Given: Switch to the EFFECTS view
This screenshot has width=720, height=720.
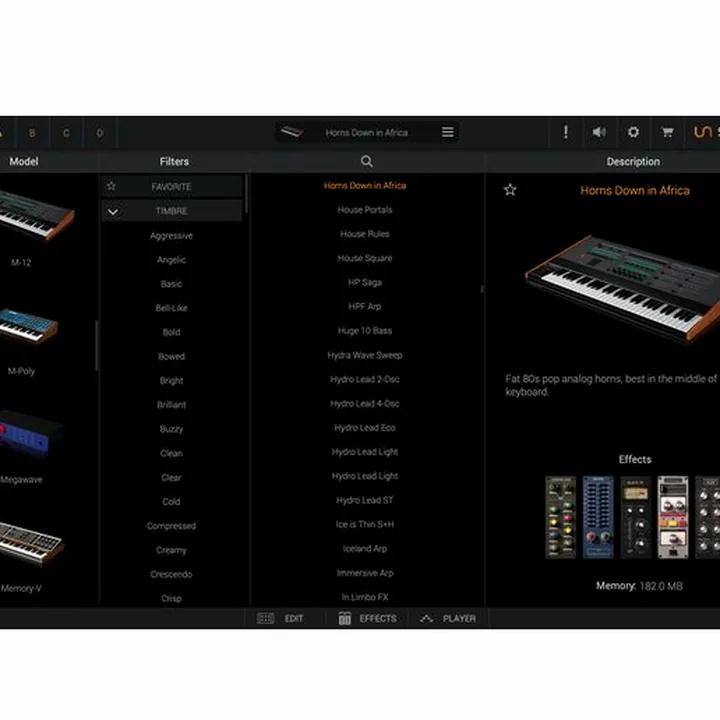Looking at the screenshot, I should point(378,619).
